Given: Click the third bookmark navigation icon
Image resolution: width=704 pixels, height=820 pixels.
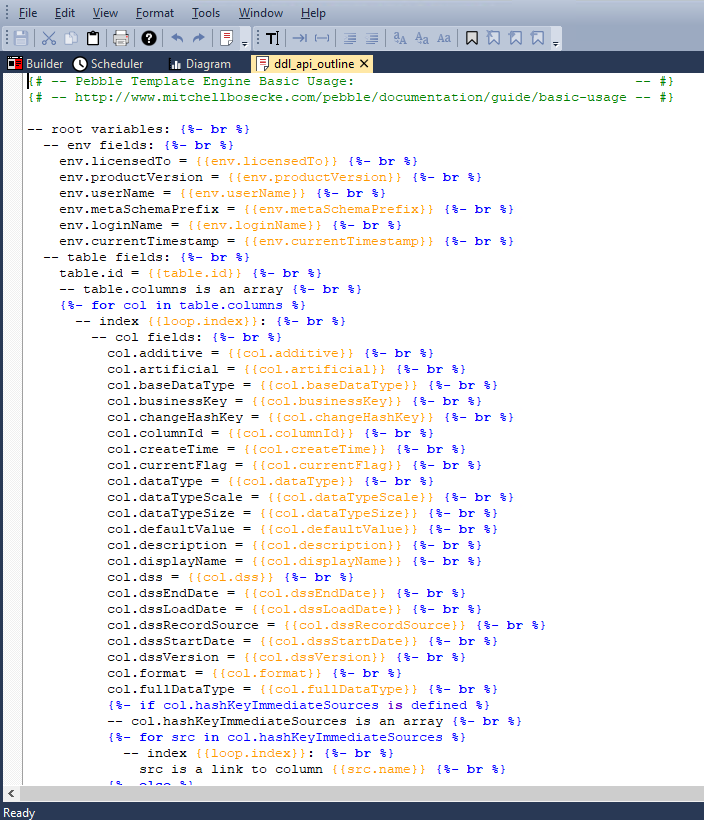Looking at the screenshot, I should click(x=515, y=38).
